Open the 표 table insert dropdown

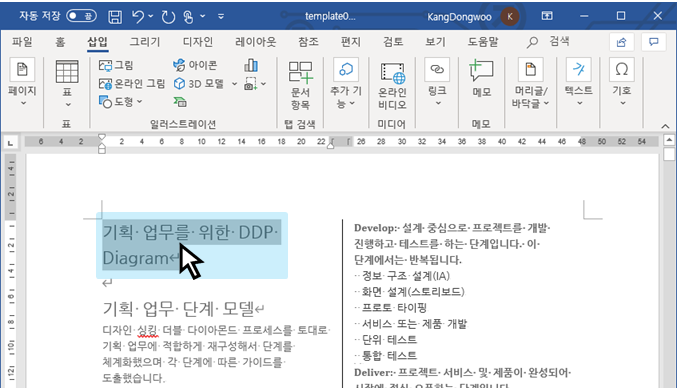click(x=67, y=83)
